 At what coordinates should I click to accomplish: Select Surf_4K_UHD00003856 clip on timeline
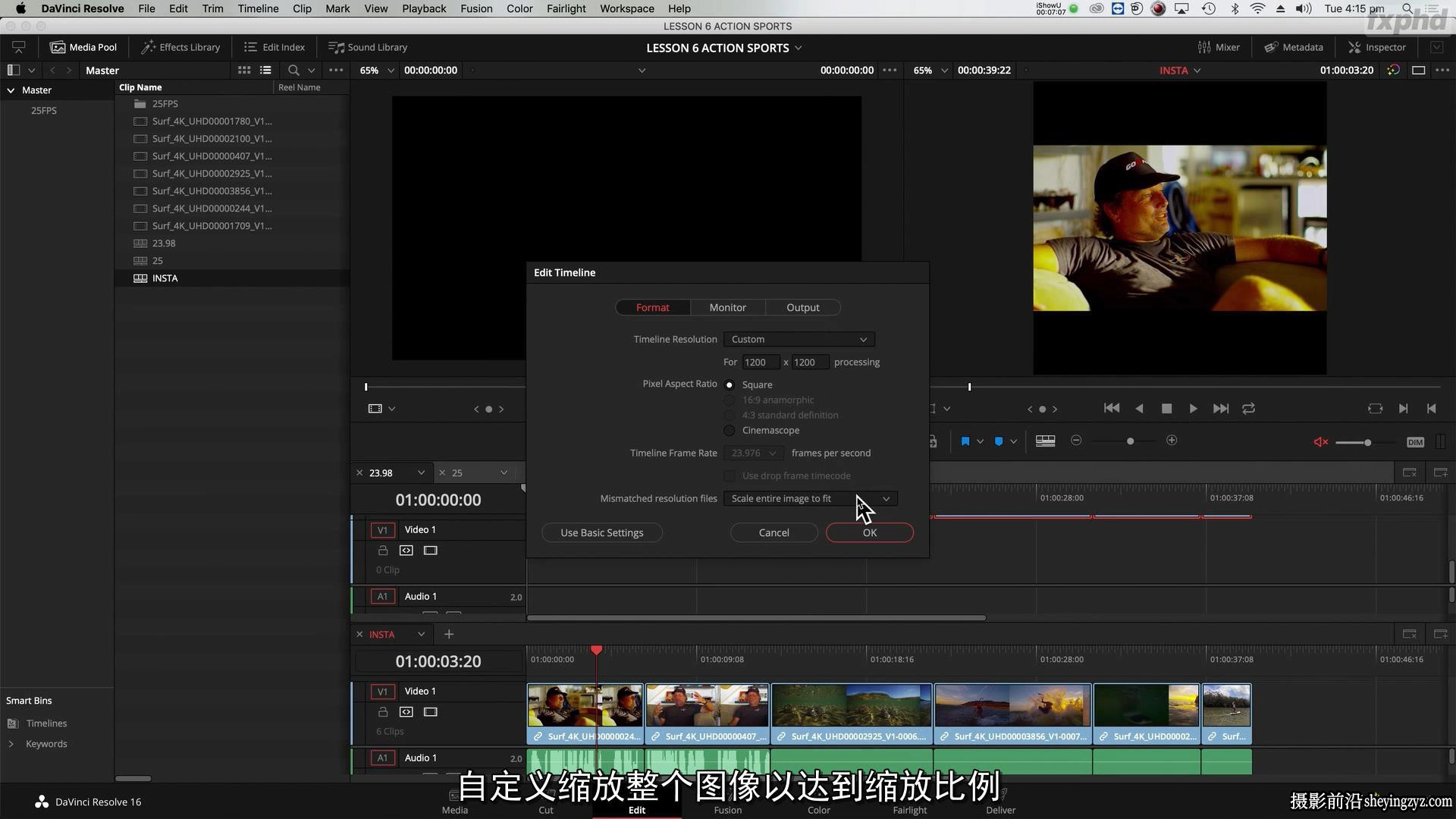click(x=1012, y=714)
